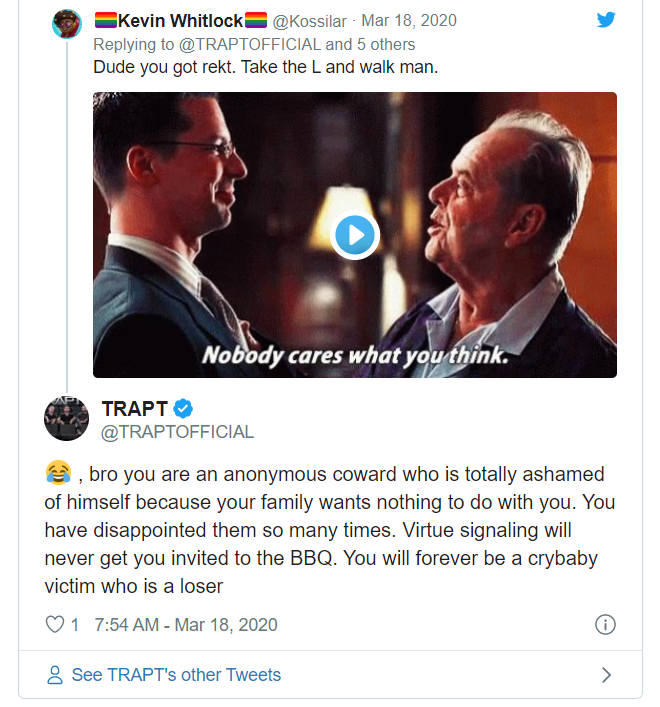Image resolution: width=660 pixels, height=707 pixels.
Task: Click Kevin Whitlock's round profile avatar
Action: point(67,23)
